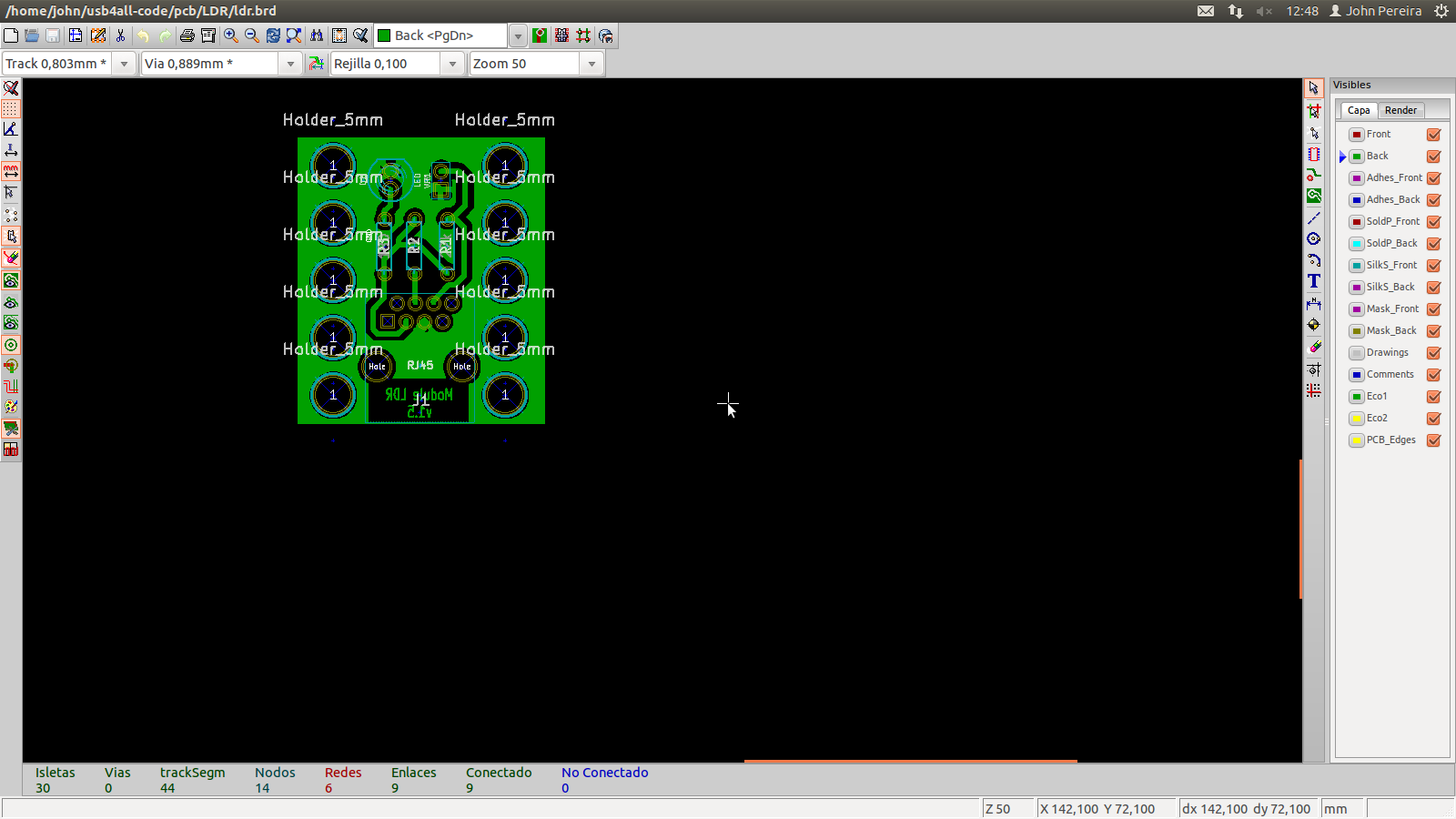Open the system power gear menu
This screenshot has width=1456, height=819.
coord(1441,11)
